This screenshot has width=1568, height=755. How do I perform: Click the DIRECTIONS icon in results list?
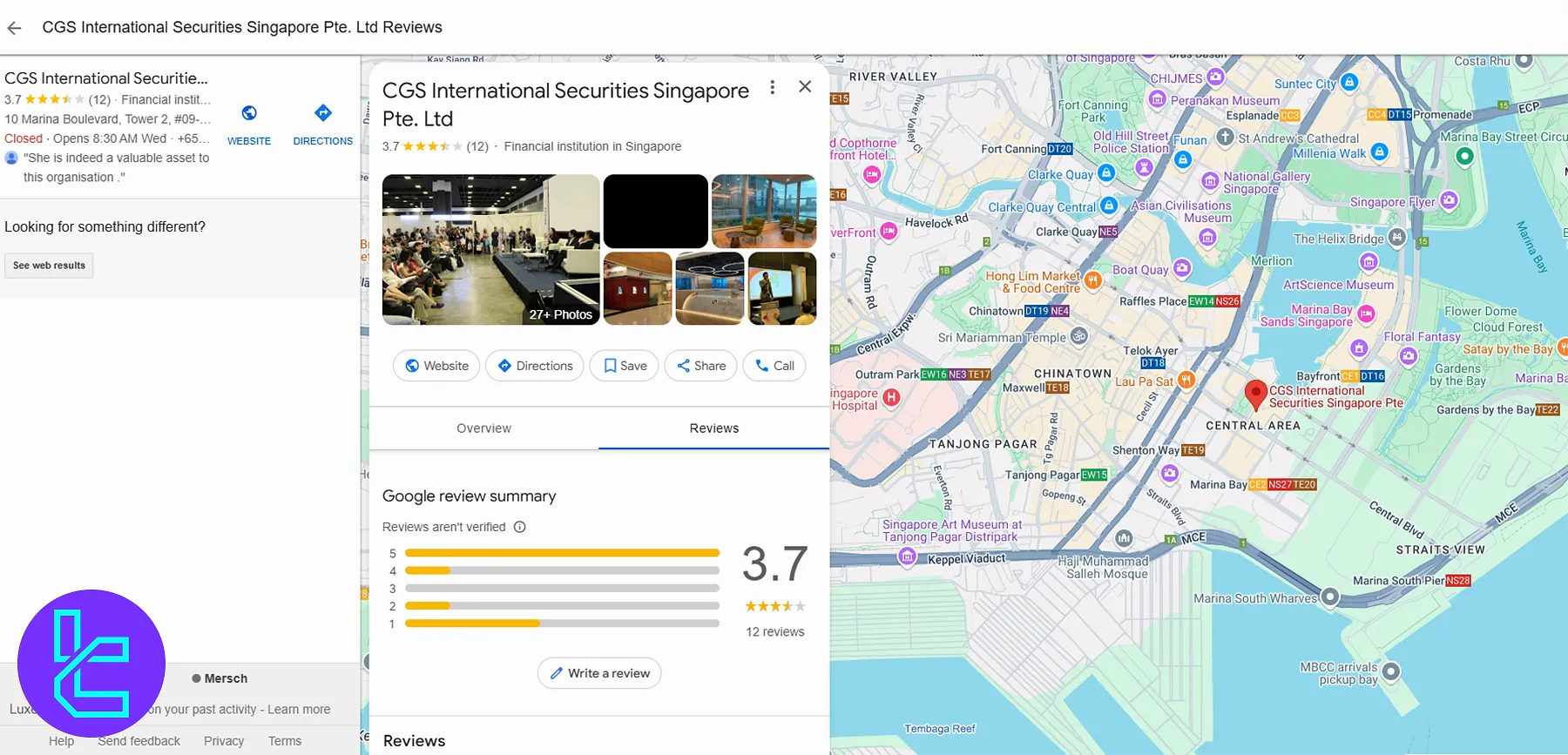point(323,113)
